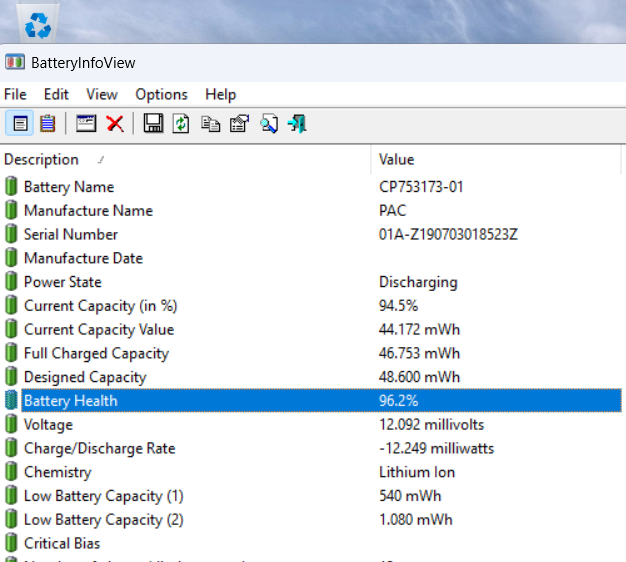Image resolution: width=626 pixels, height=562 pixels.
Task: Click battery icon beside Voltage
Action: tap(11, 424)
